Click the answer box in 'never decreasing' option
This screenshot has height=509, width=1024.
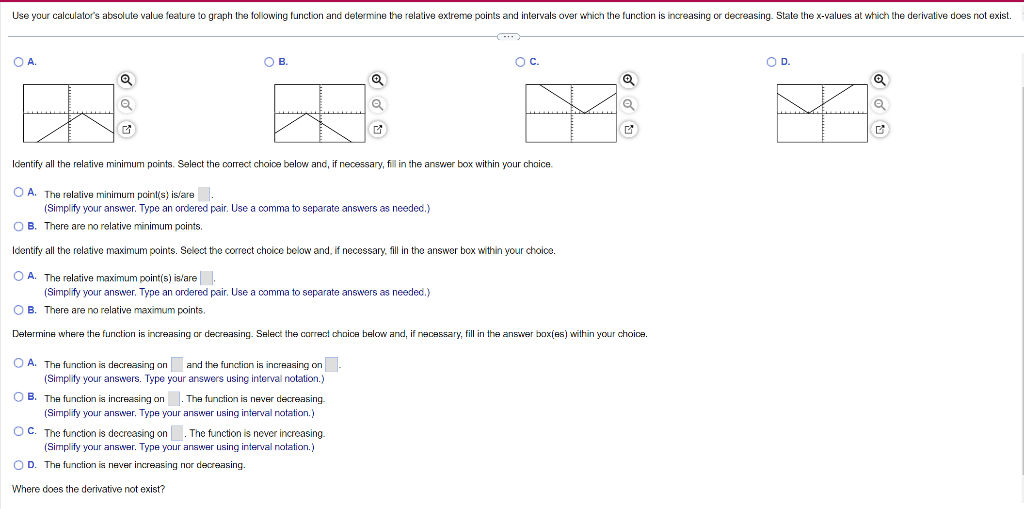174,399
